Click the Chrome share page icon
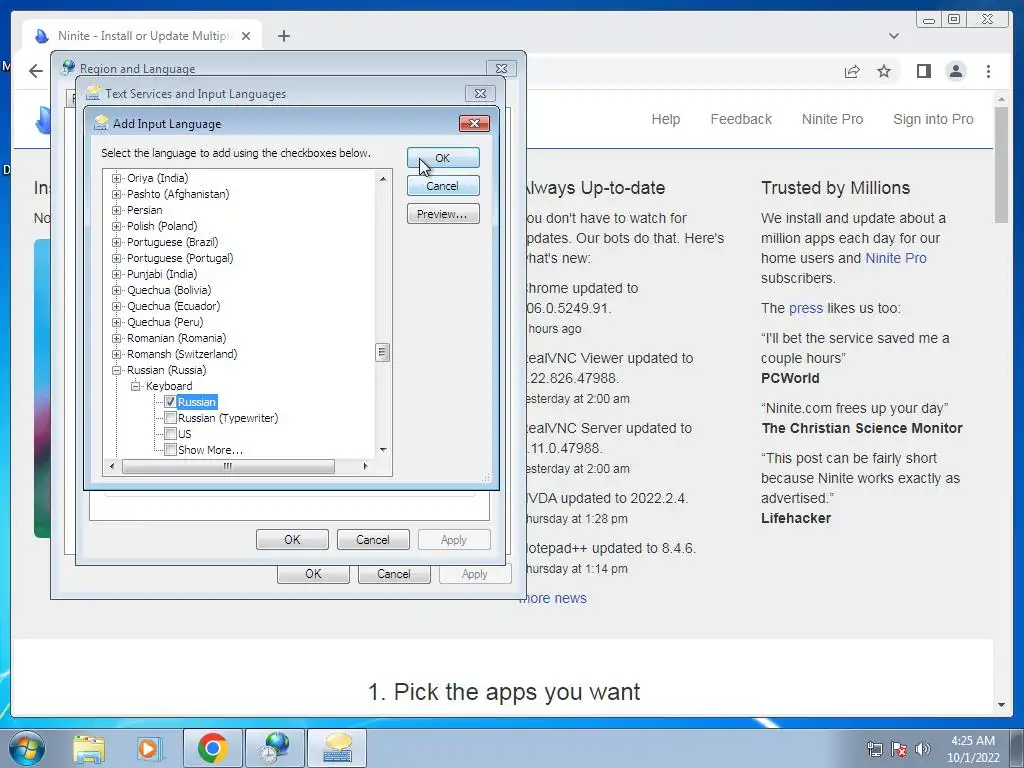Screen dimensions: 1024x768 pyautogui.click(x=852, y=71)
